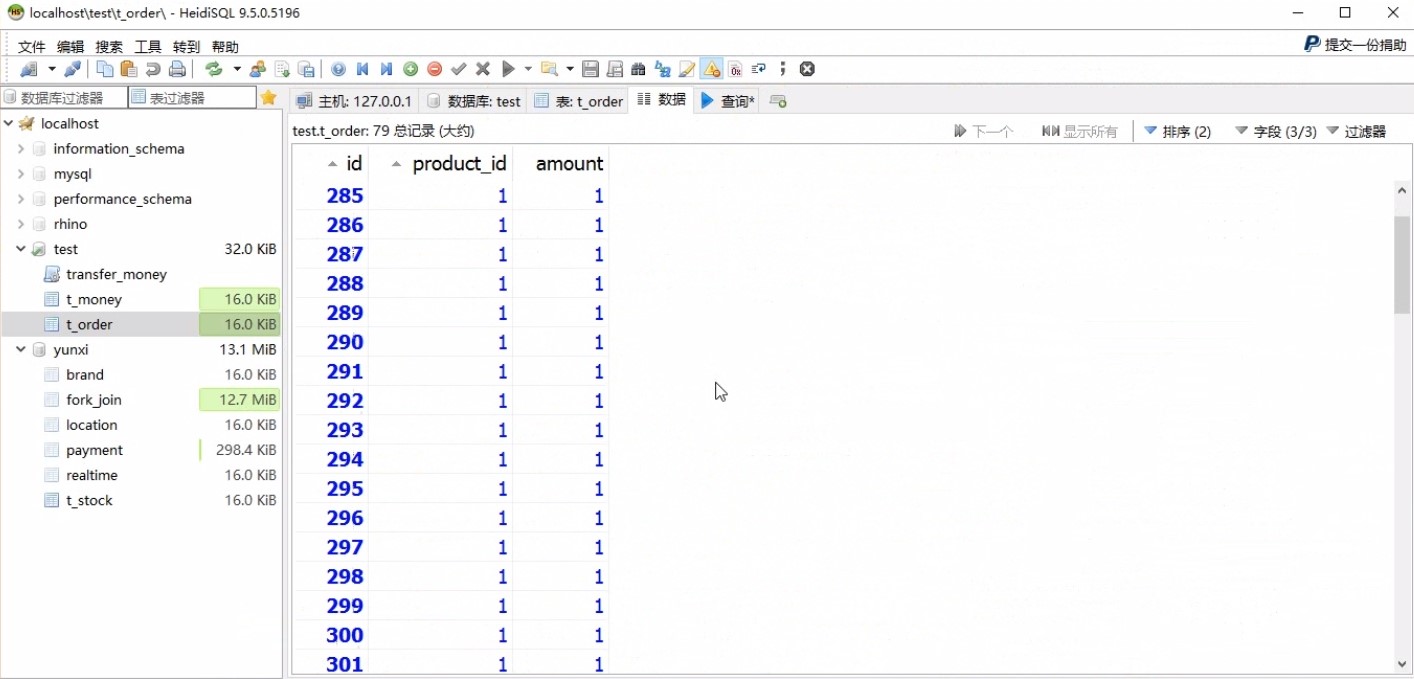Click the 数据库过滤器 input field
1414x679 pixels.
[64, 97]
